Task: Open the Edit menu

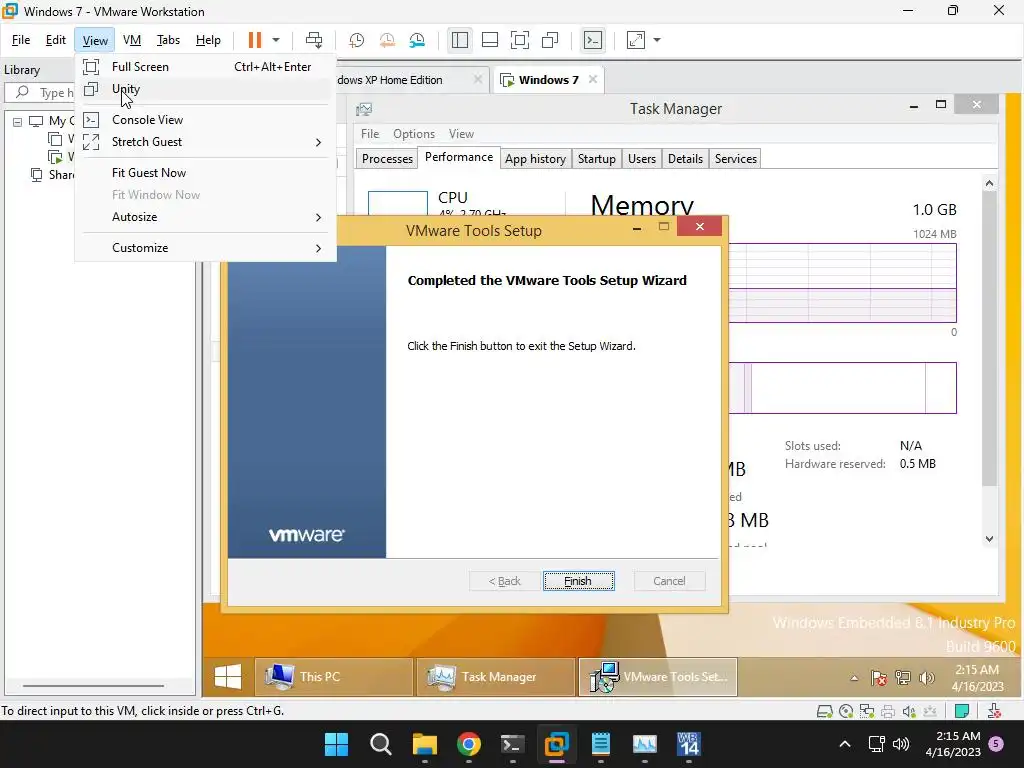Action: (56, 40)
